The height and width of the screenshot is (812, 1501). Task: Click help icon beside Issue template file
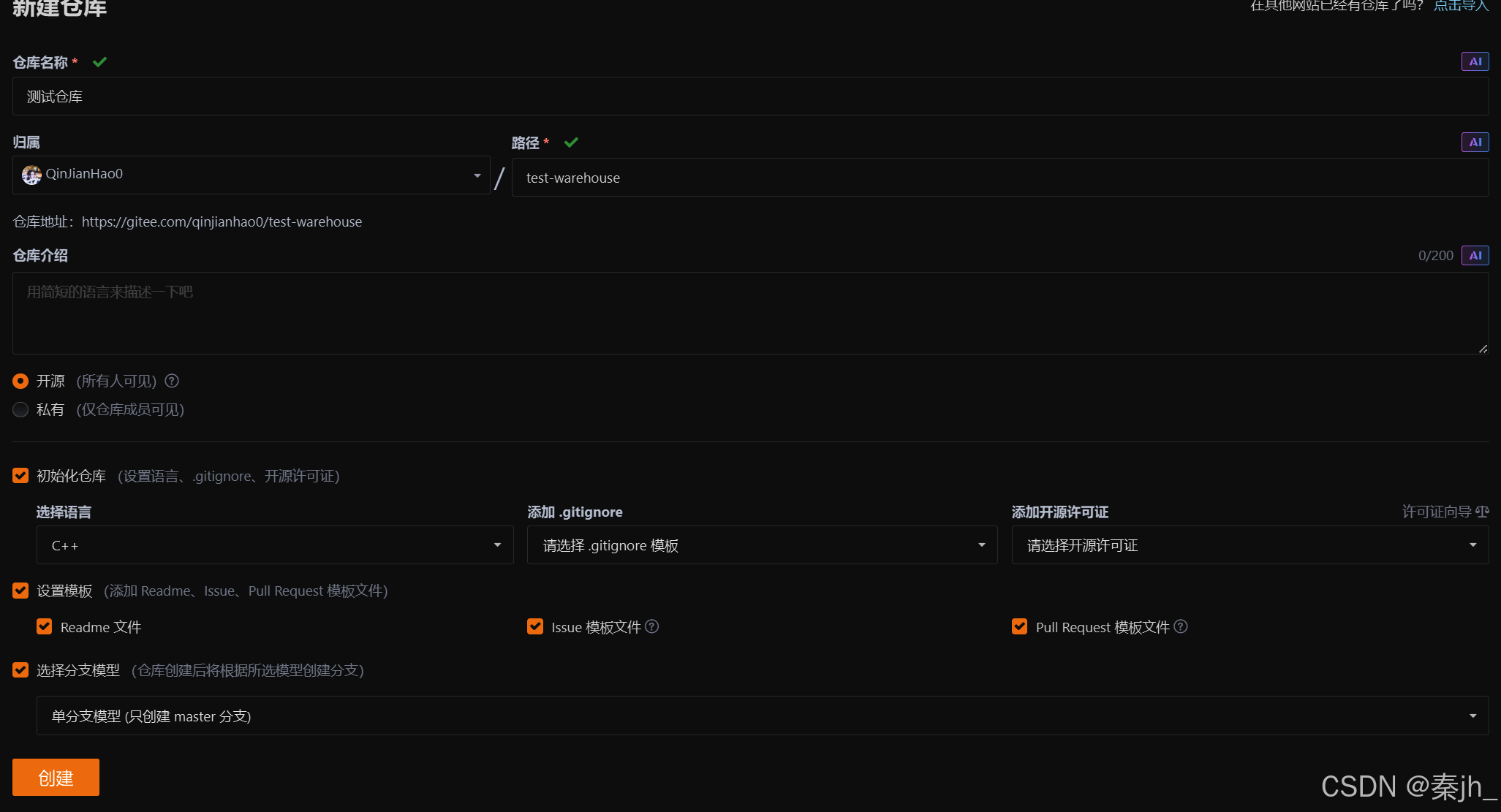pos(652,626)
